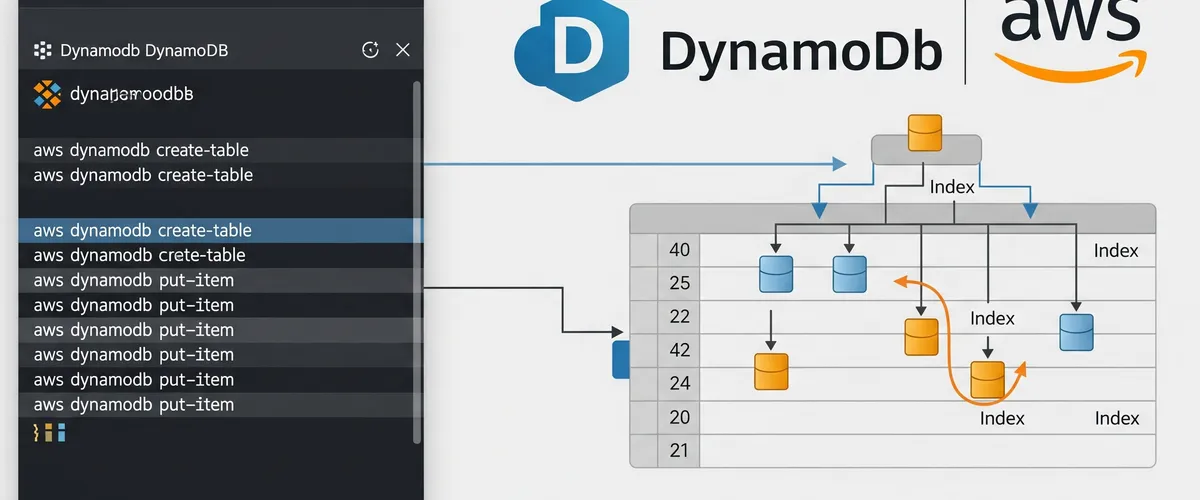Screen dimensions: 1200x500
Task: Click the orange database icon circled by the curved arrow
Action: coord(987,381)
